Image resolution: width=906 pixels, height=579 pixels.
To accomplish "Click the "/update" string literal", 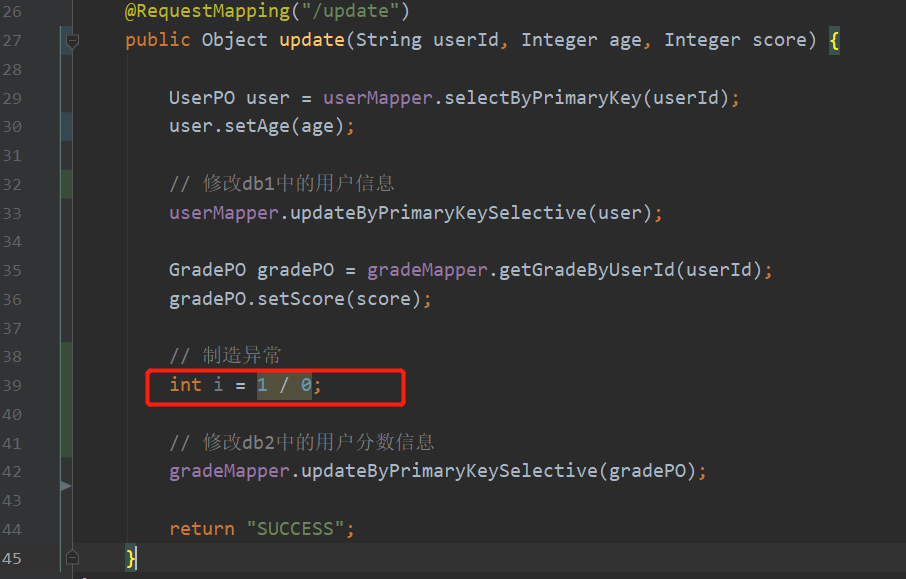I will (x=349, y=11).
